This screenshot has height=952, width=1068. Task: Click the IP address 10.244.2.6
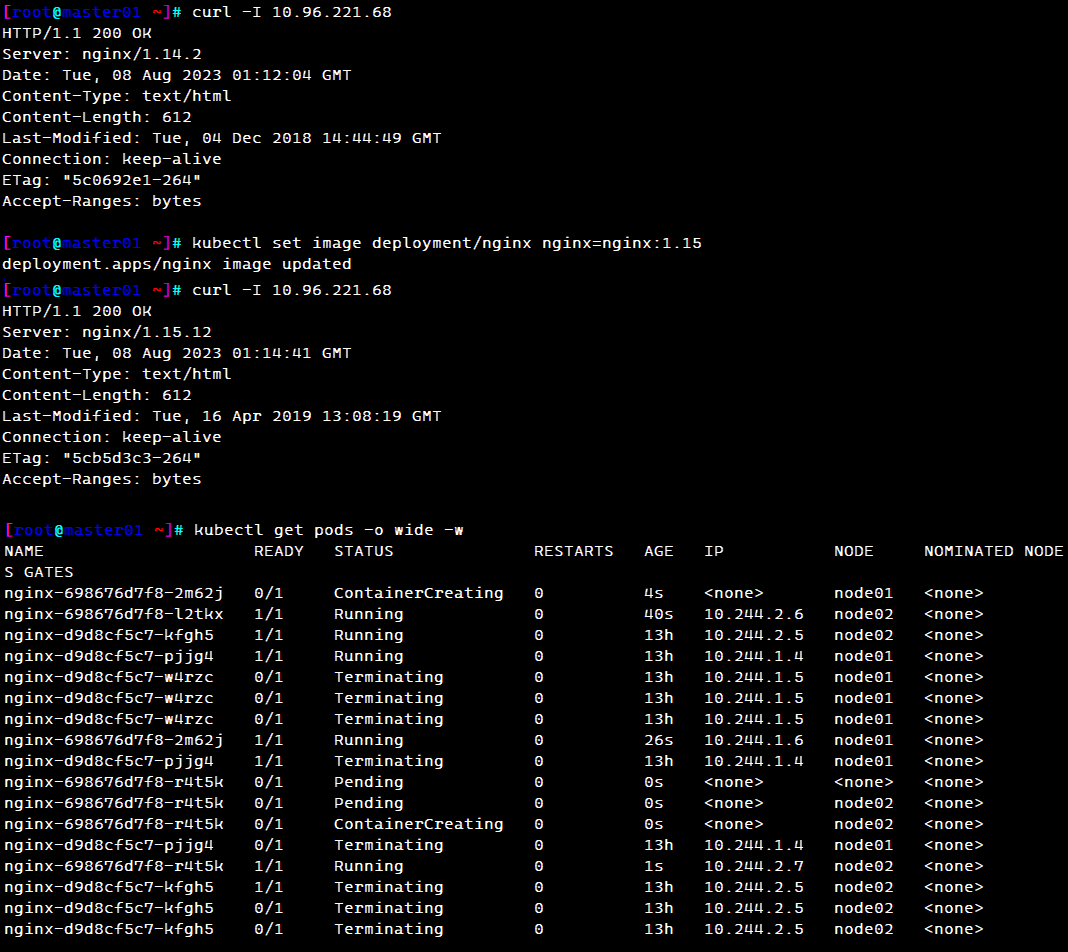754,614
